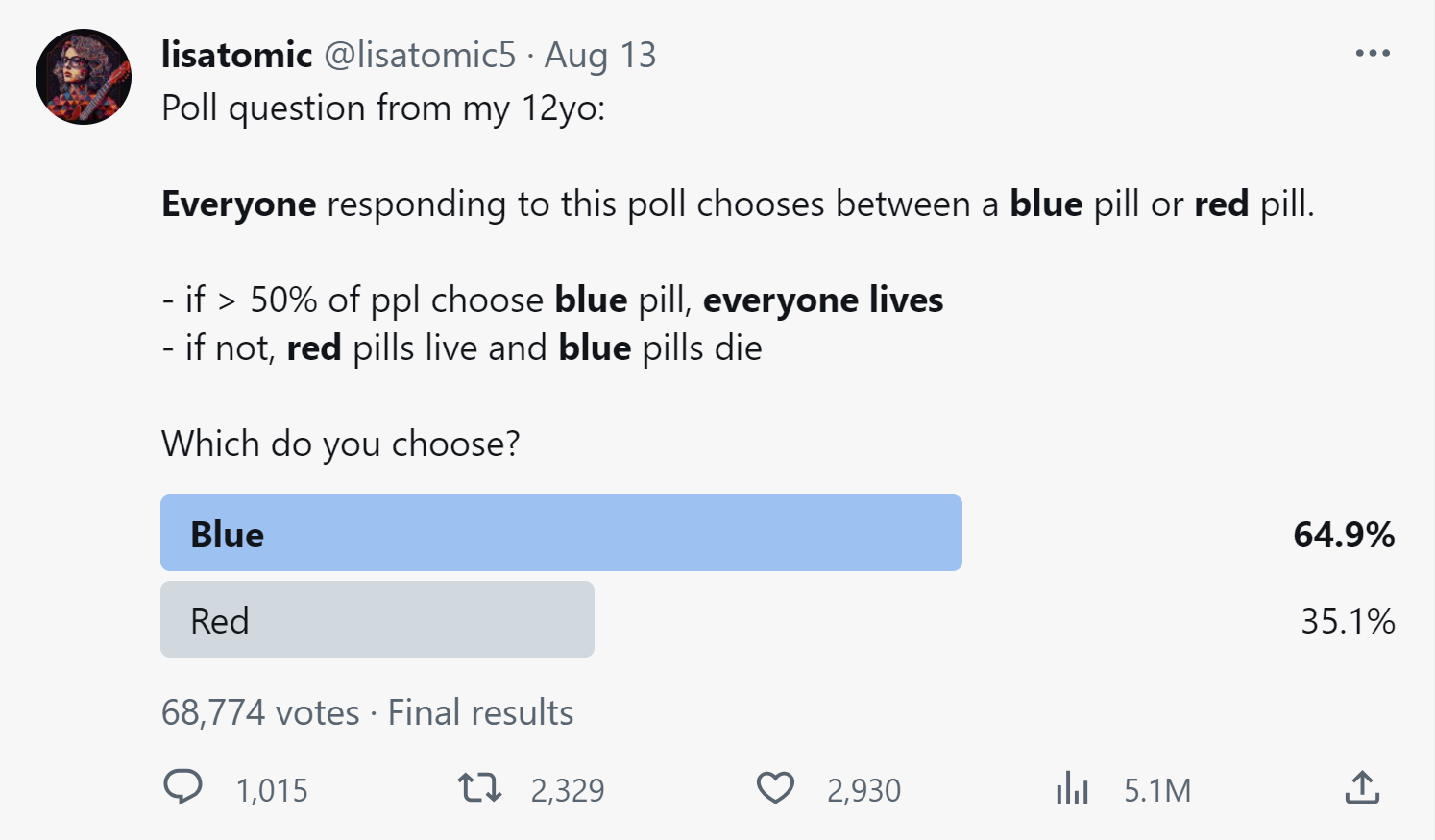
Task: Click the 2,329 retweets count
Action: [x=568, y=790]
